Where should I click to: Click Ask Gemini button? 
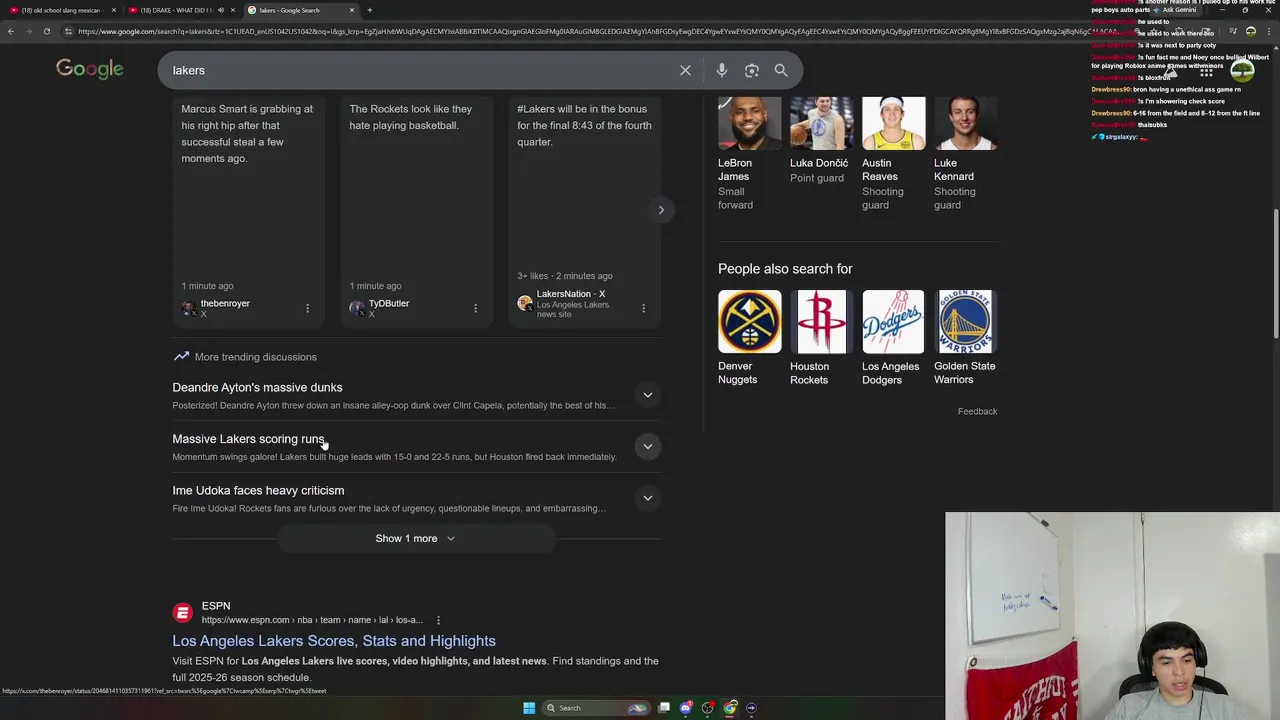(1174, 10)
